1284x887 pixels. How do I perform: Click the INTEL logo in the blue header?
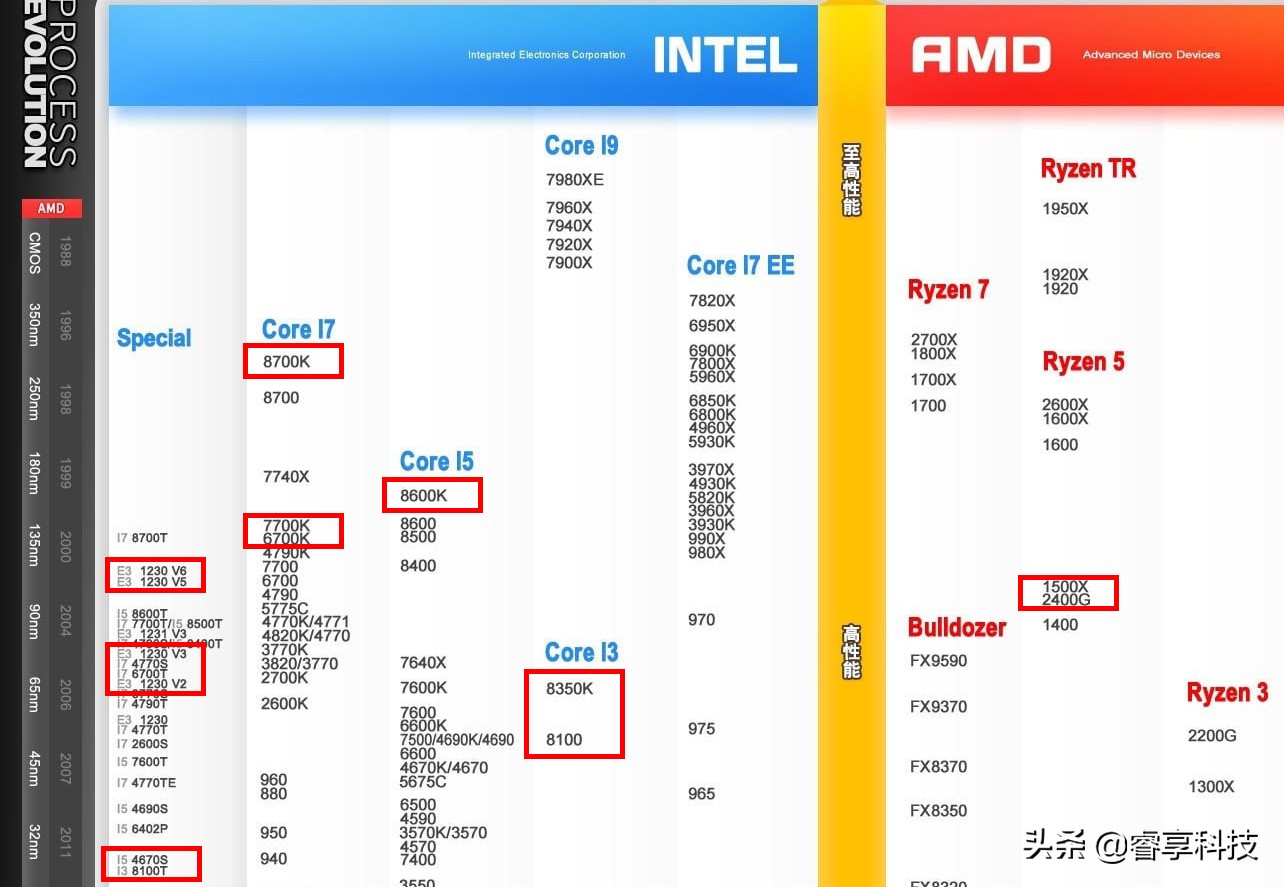(x=724, y=55)
